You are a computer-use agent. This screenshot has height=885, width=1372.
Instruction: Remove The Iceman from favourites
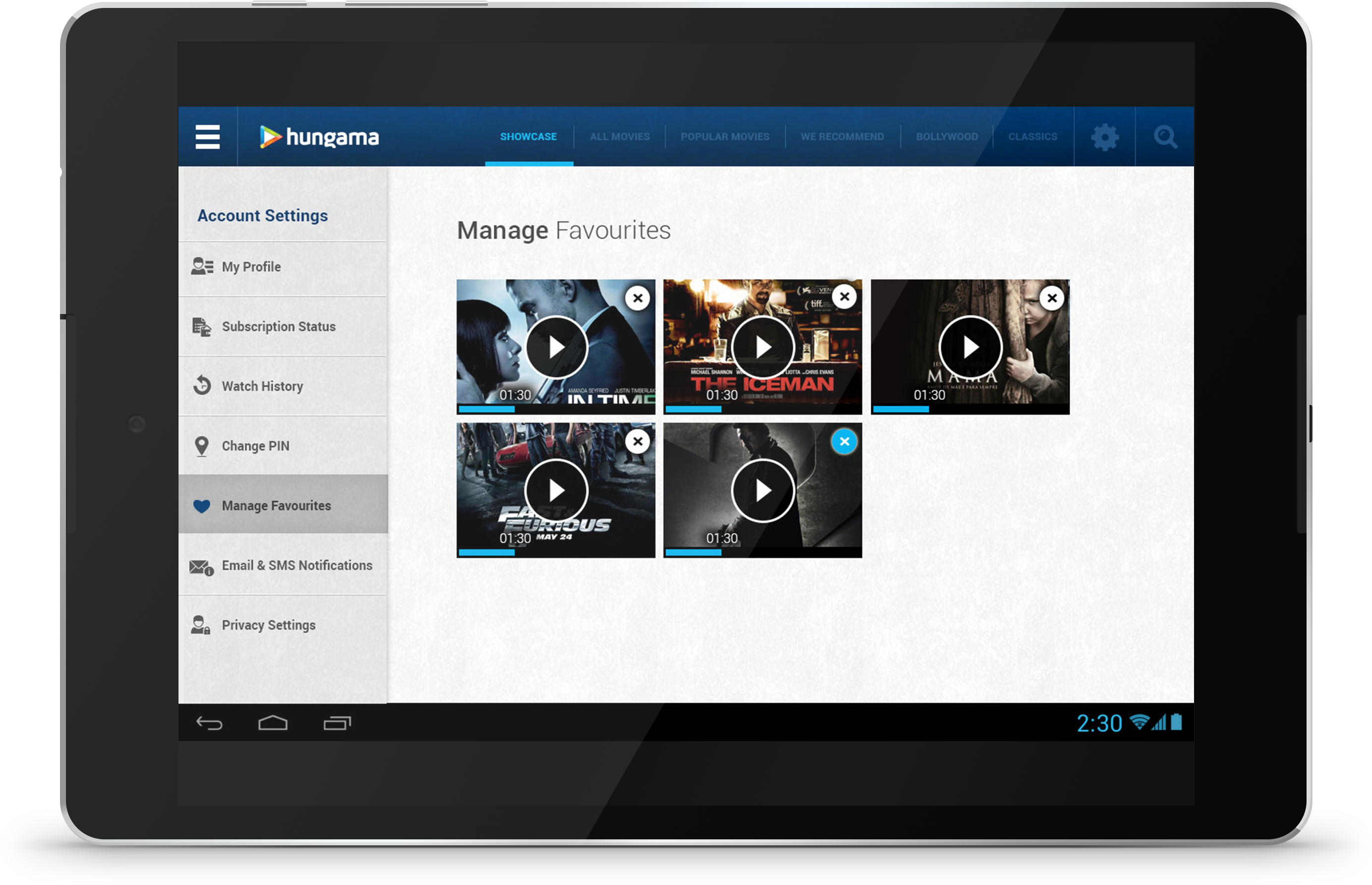click(x=844, y=297)
